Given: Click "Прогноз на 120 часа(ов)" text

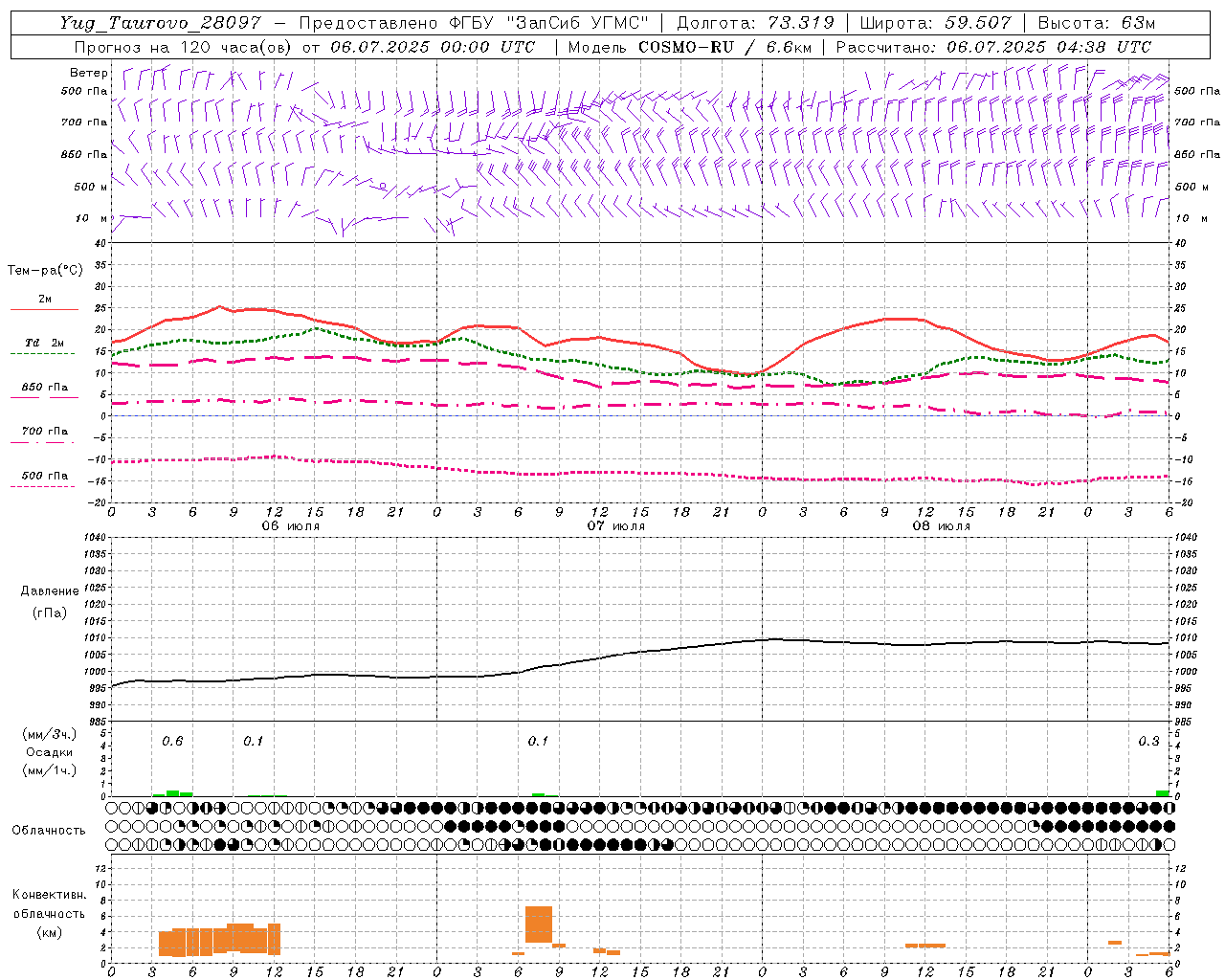Looking at the screenshot, I should coord(184,47).
